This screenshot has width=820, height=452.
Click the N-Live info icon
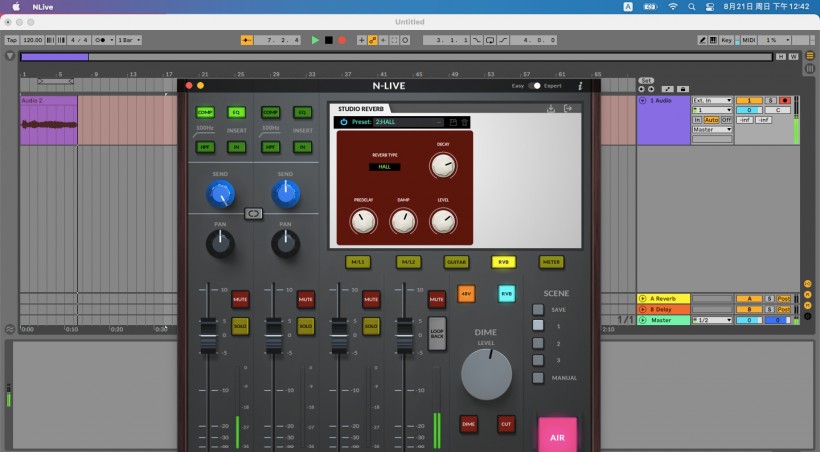point(579,86)
